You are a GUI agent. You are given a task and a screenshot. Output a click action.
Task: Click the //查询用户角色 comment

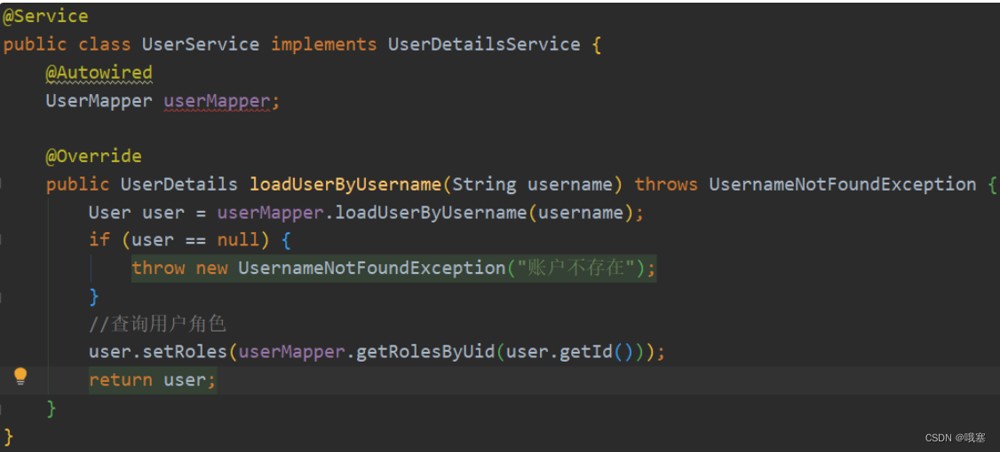[x=158, y=324]
